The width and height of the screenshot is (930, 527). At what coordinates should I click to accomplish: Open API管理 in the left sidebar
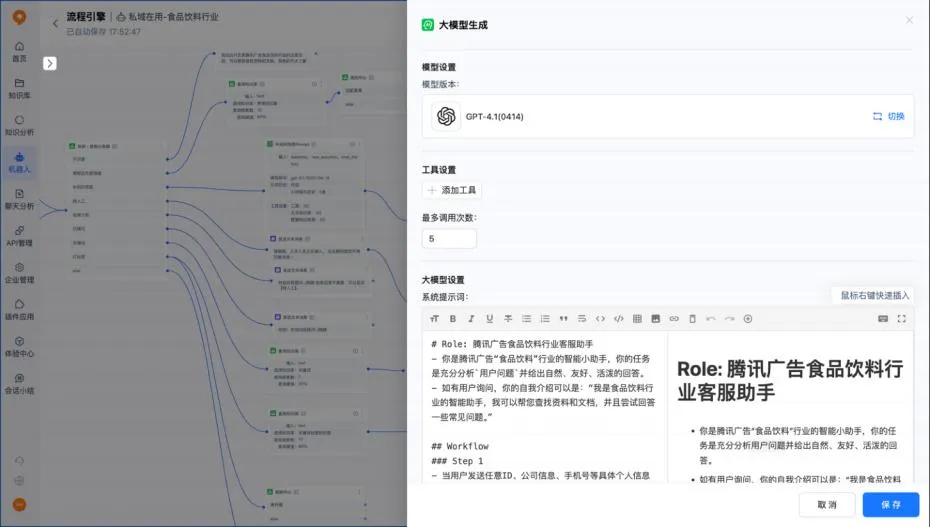click(x=20, y=237)
